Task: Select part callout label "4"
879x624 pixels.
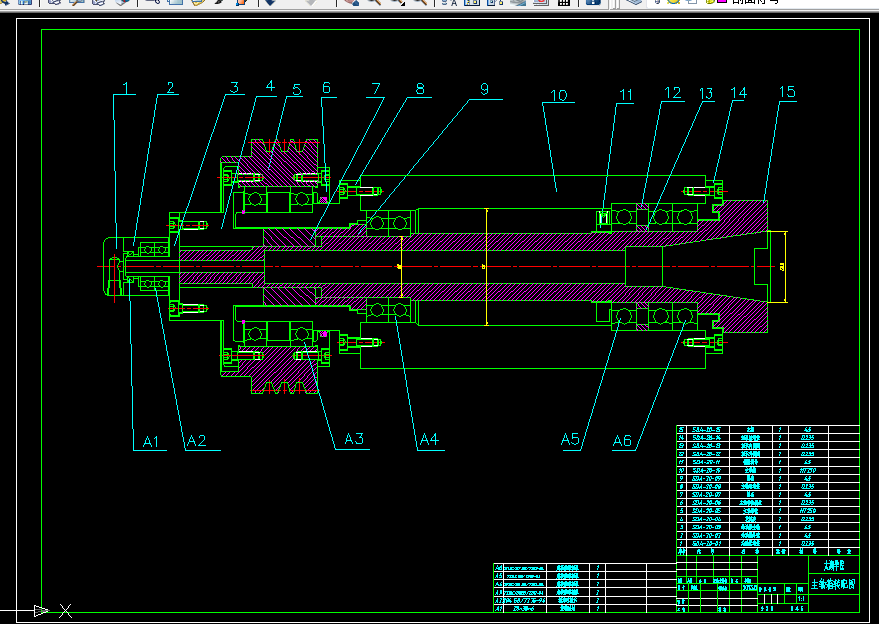Action: pyautogui.click(x=270, y=86)
